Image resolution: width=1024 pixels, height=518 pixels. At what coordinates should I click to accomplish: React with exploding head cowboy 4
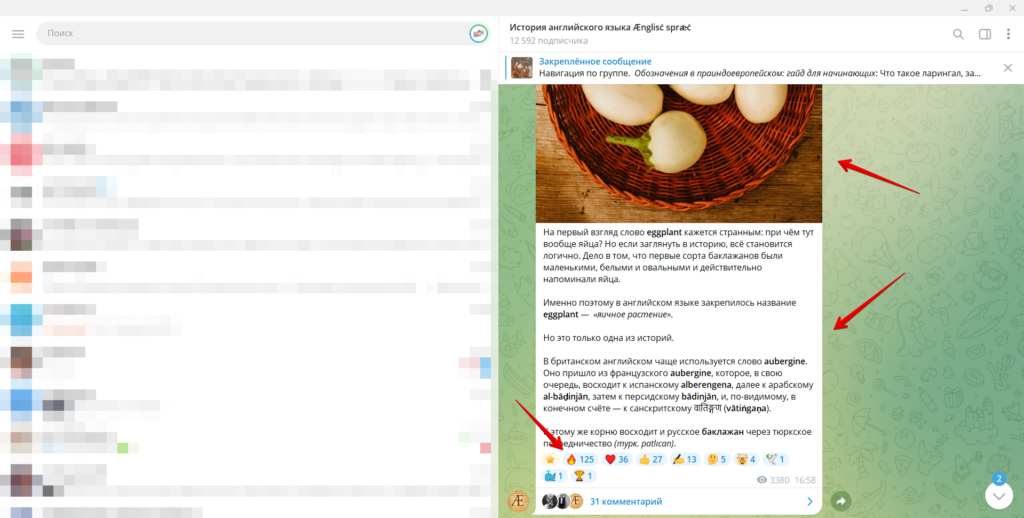(x=746, y=459)
